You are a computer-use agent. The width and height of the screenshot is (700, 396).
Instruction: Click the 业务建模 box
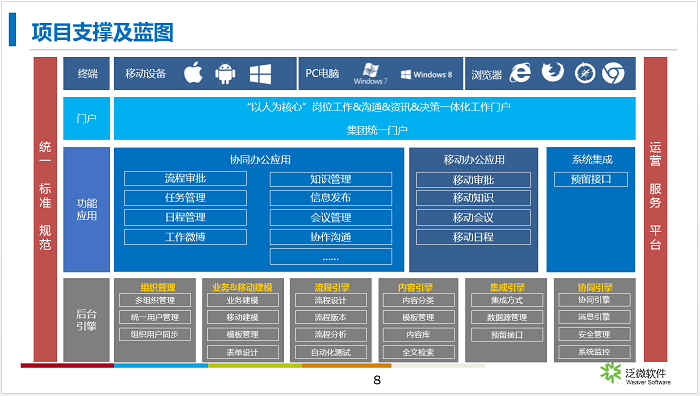point(242,300)
